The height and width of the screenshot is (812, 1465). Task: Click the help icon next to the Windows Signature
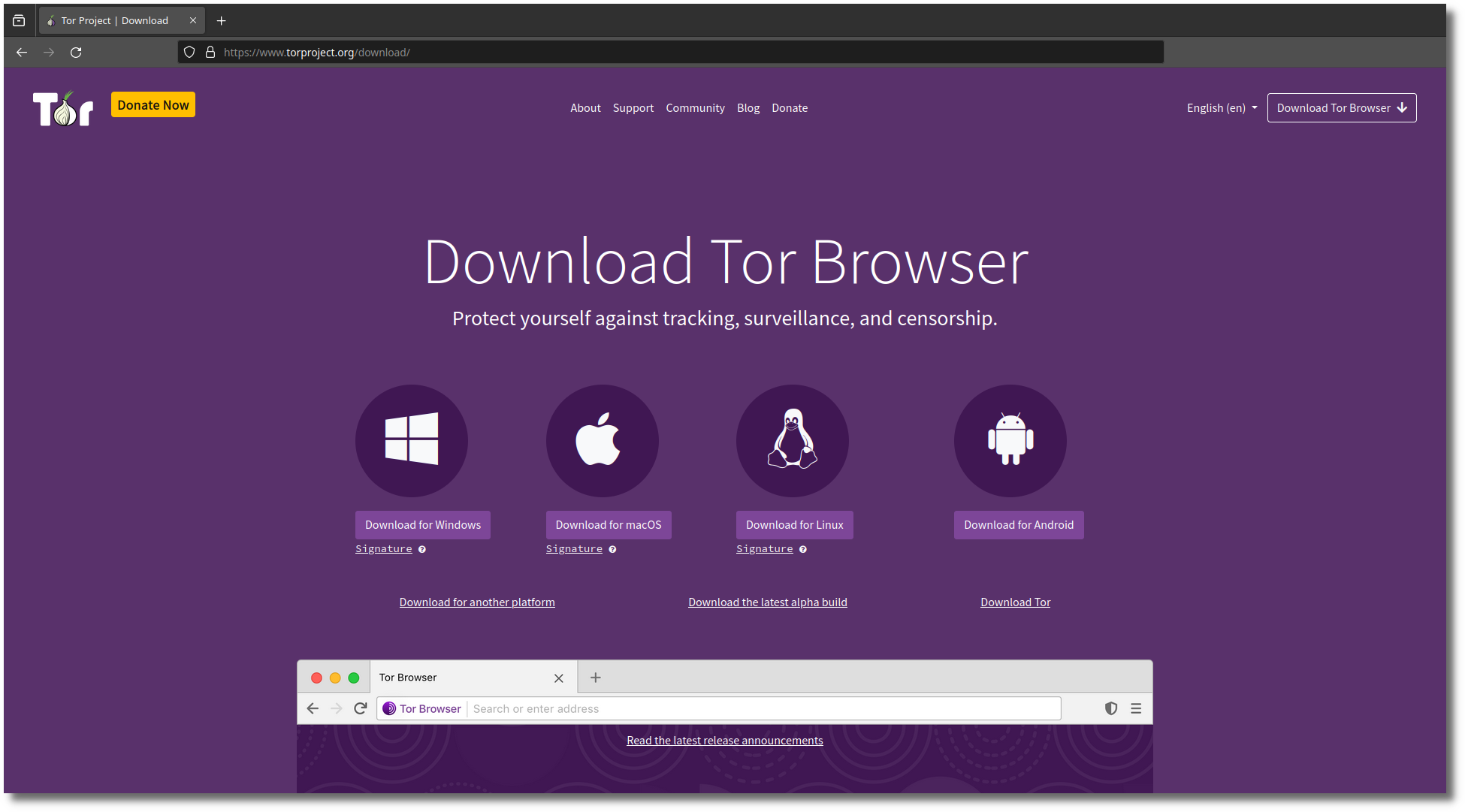pyautogui.click(x=422, y=549)
